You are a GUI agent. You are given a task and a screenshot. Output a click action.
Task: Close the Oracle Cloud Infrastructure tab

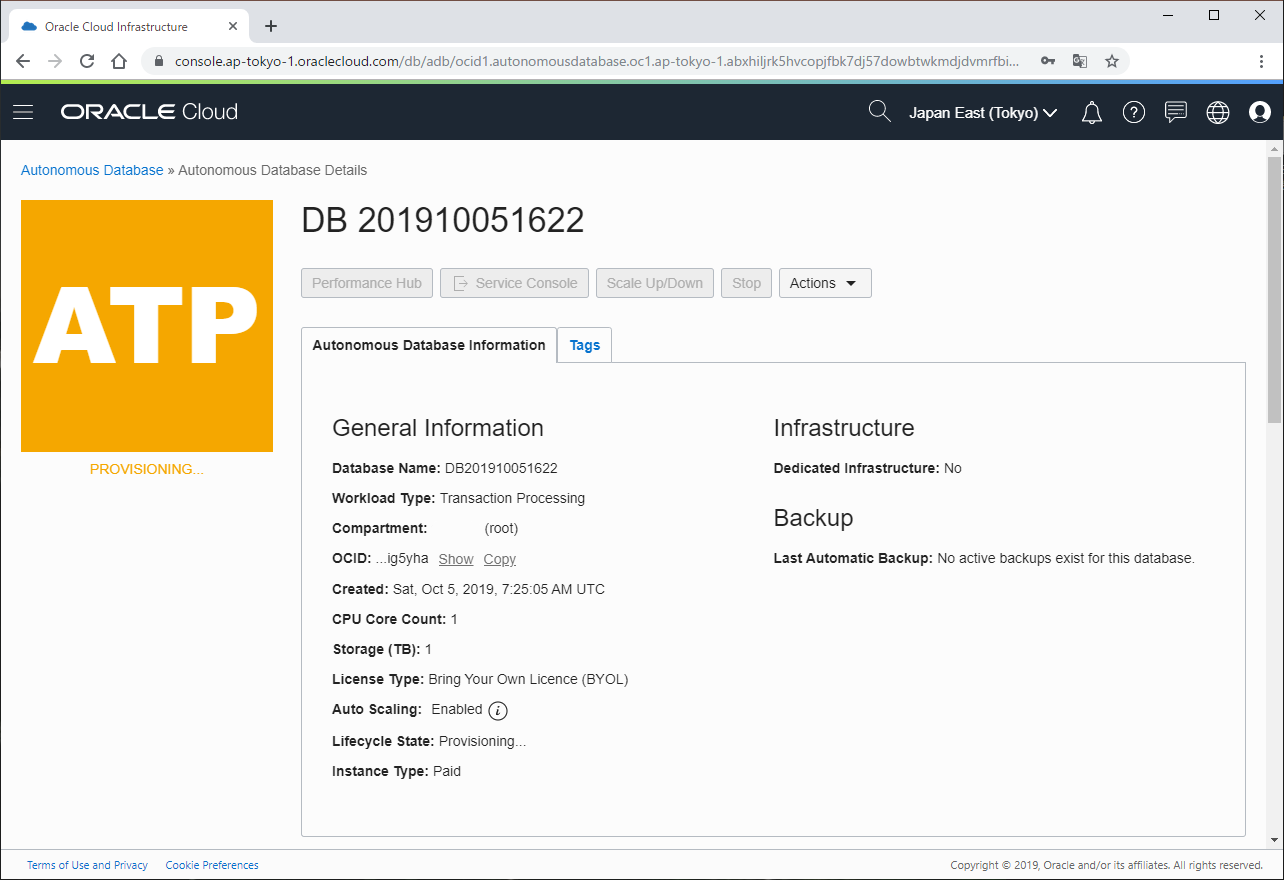pyautogui.click(x=232, y=26)
